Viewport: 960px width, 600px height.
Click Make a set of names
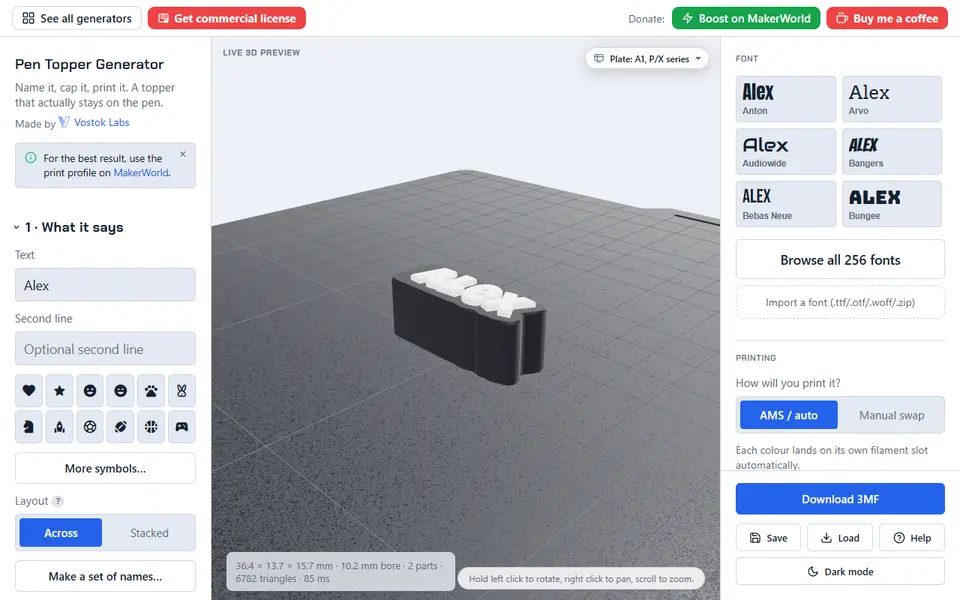coord(105,577)
